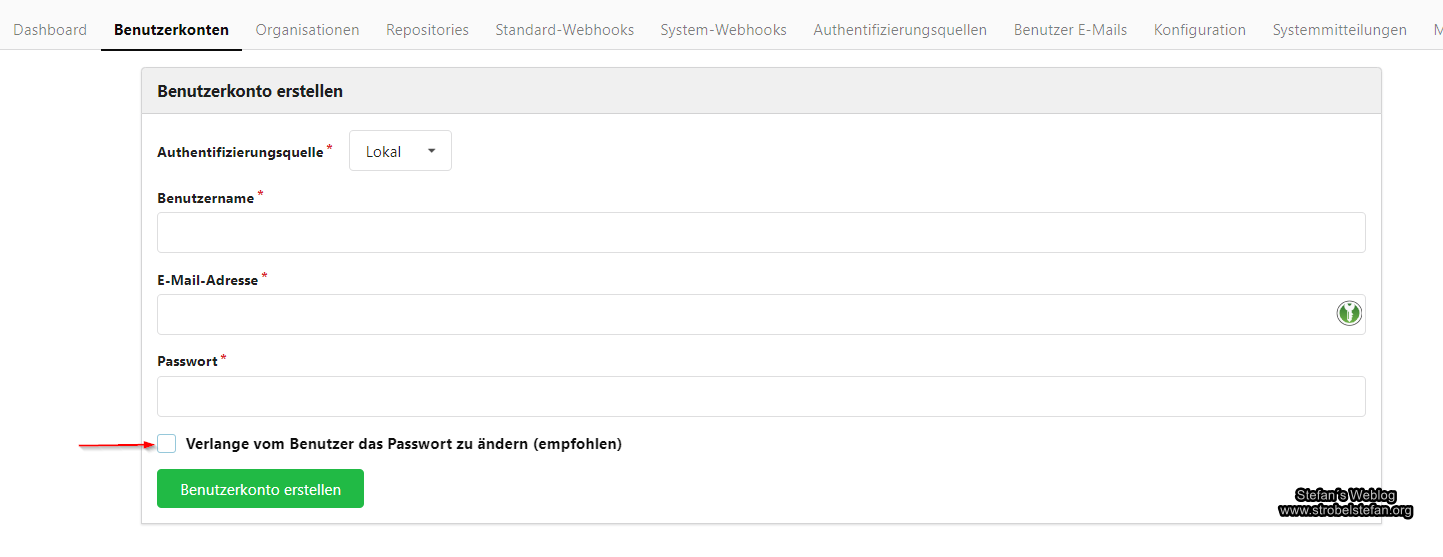Open the Authentifizierungsquelle 'Lokal' dropdown
The image size is (1443, 557).
(400, 151)
